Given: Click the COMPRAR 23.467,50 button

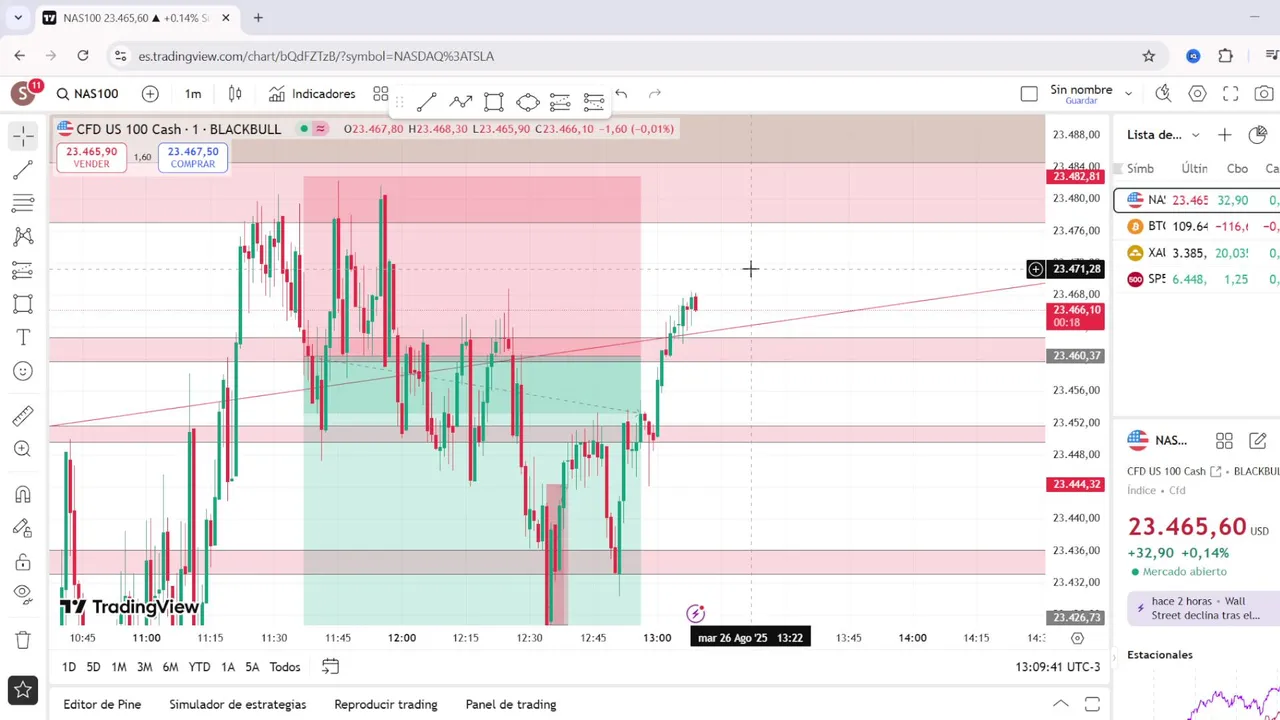Looking at the screenshot, I should [193, 158].
